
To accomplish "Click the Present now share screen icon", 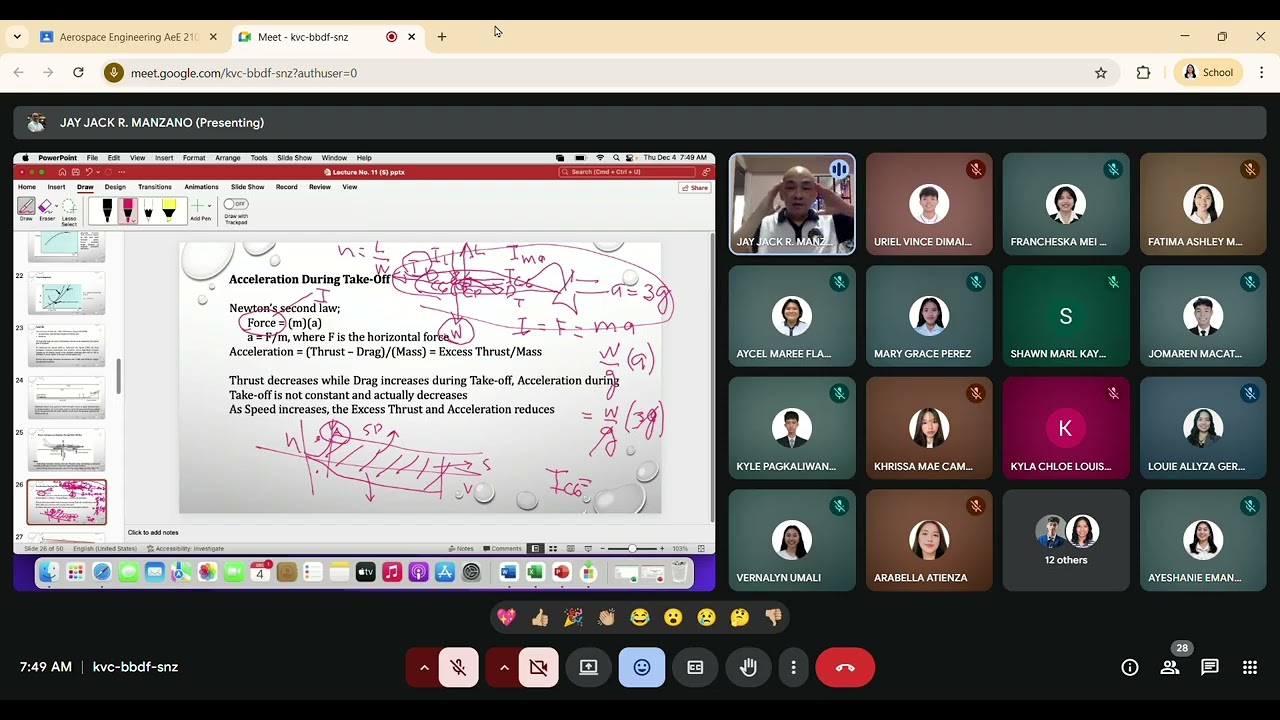I will pos(589,667).
